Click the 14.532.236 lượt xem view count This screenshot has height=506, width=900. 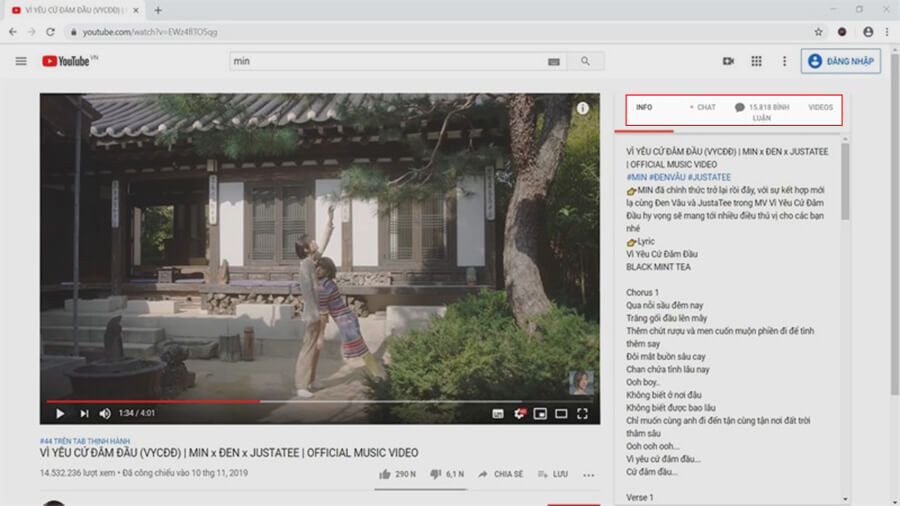[x=77, y=473]
